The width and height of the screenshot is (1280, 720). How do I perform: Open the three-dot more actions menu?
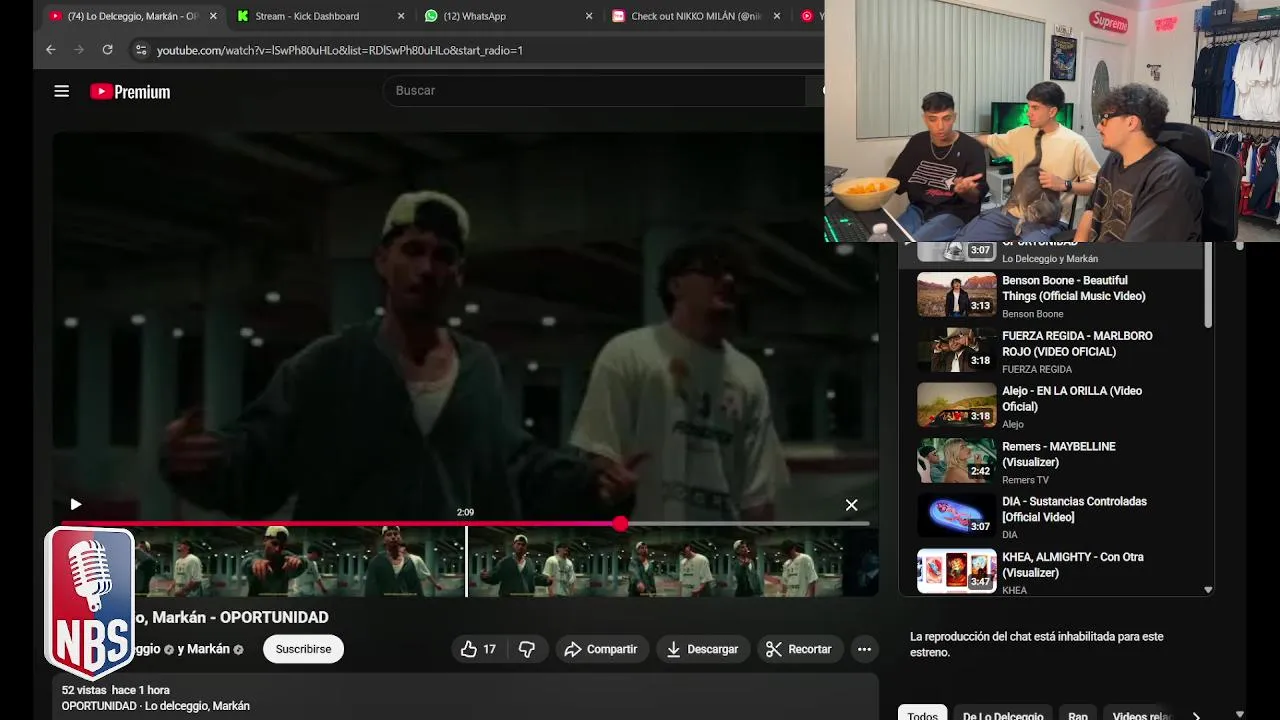coord(864,649)
